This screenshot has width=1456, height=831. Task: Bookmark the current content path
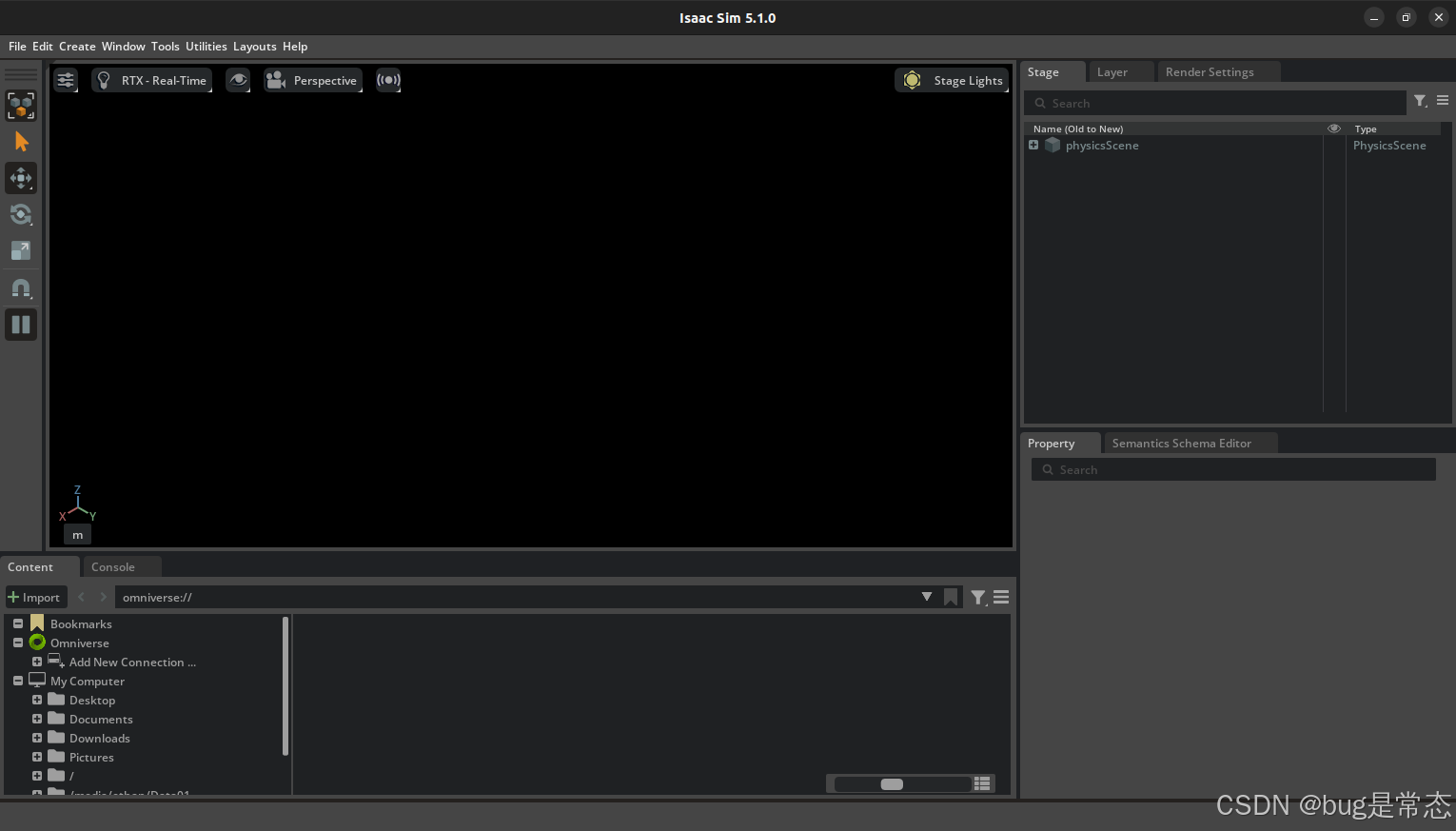coord(951,597)
